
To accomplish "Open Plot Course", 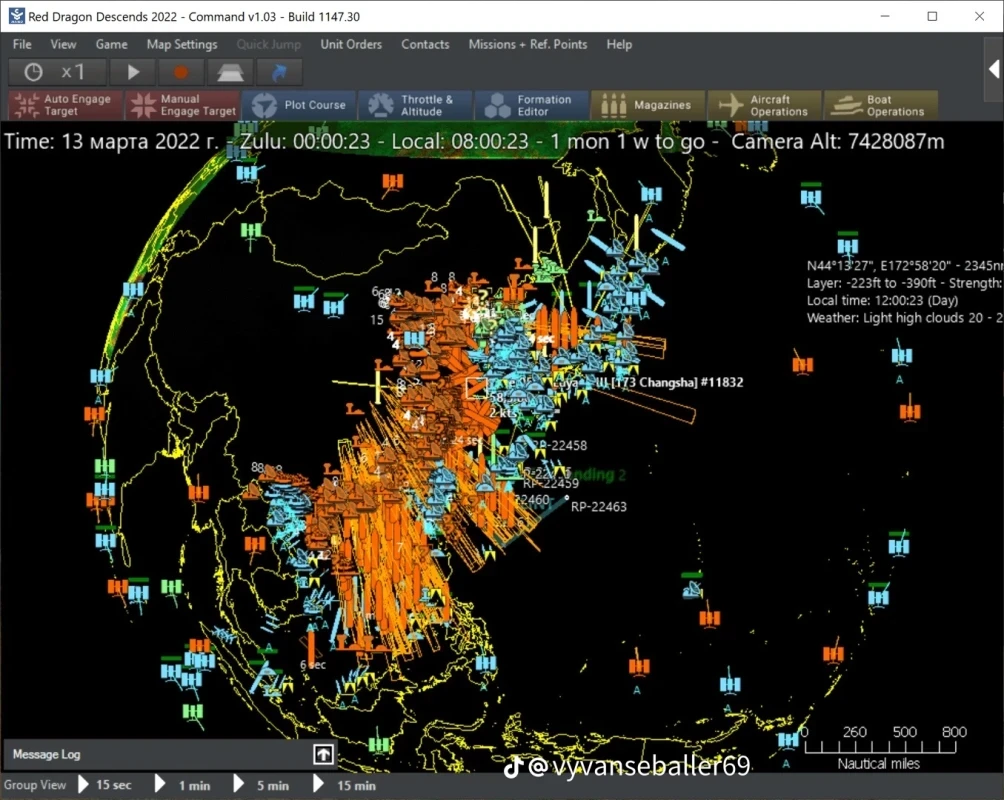I will (x=299, y=105).
